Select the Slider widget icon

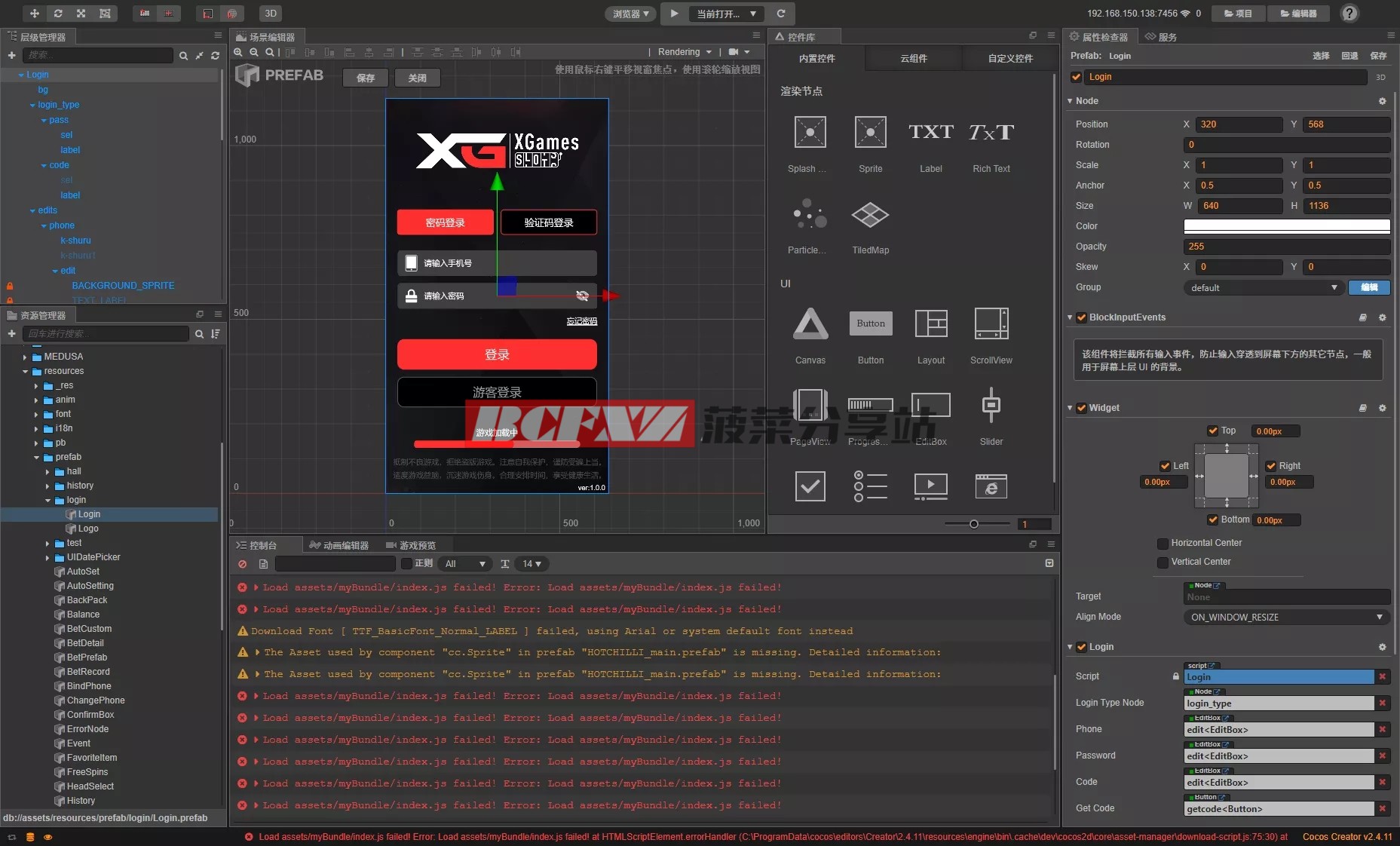coord(991,406)
